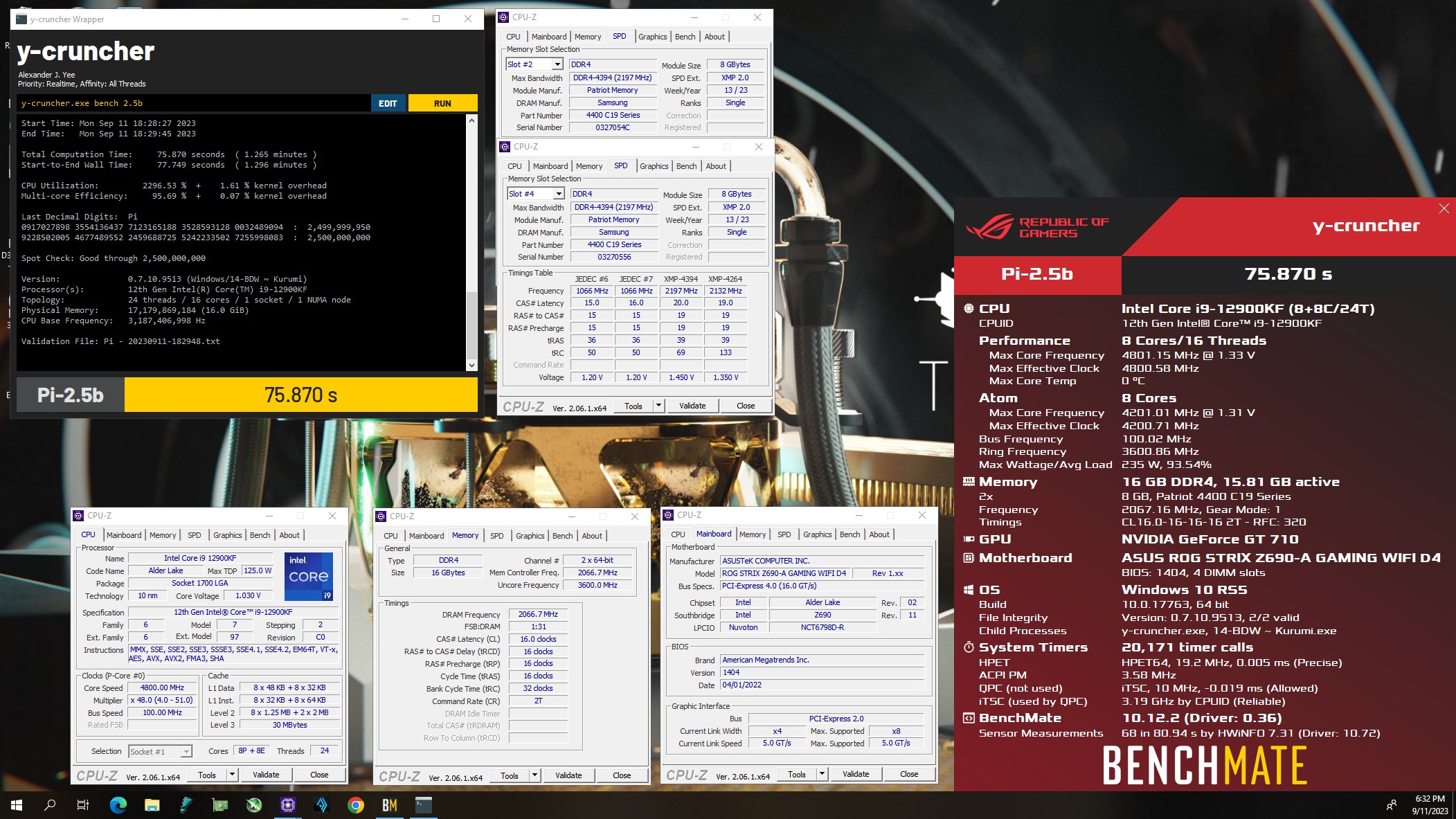This screenshot has height=819, width=1456.
Task: Open Graphics tab in Slot #4 SPD window
Action: point(654,166)
